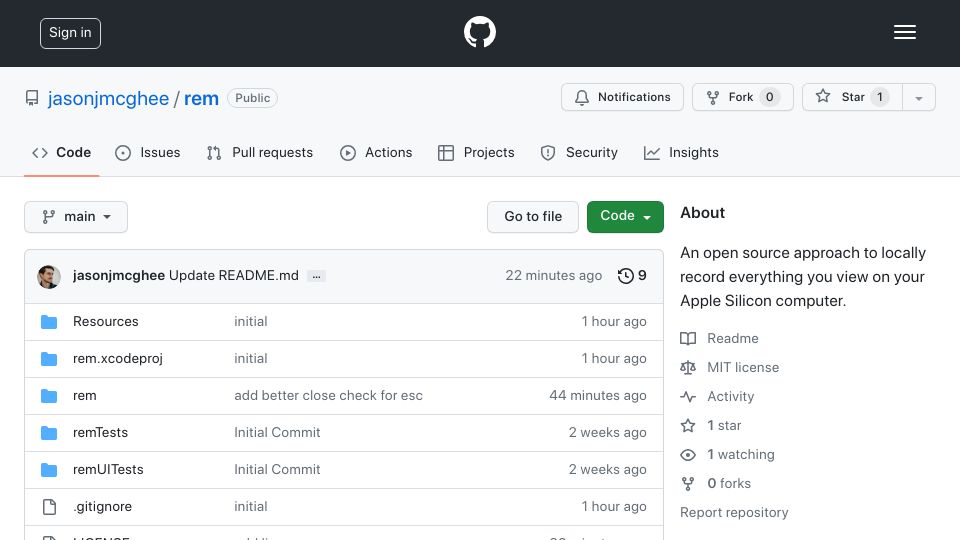This screenshot has width=960, height=540.
Task: Click the .gitignore file icon
Action: point(49,506)
